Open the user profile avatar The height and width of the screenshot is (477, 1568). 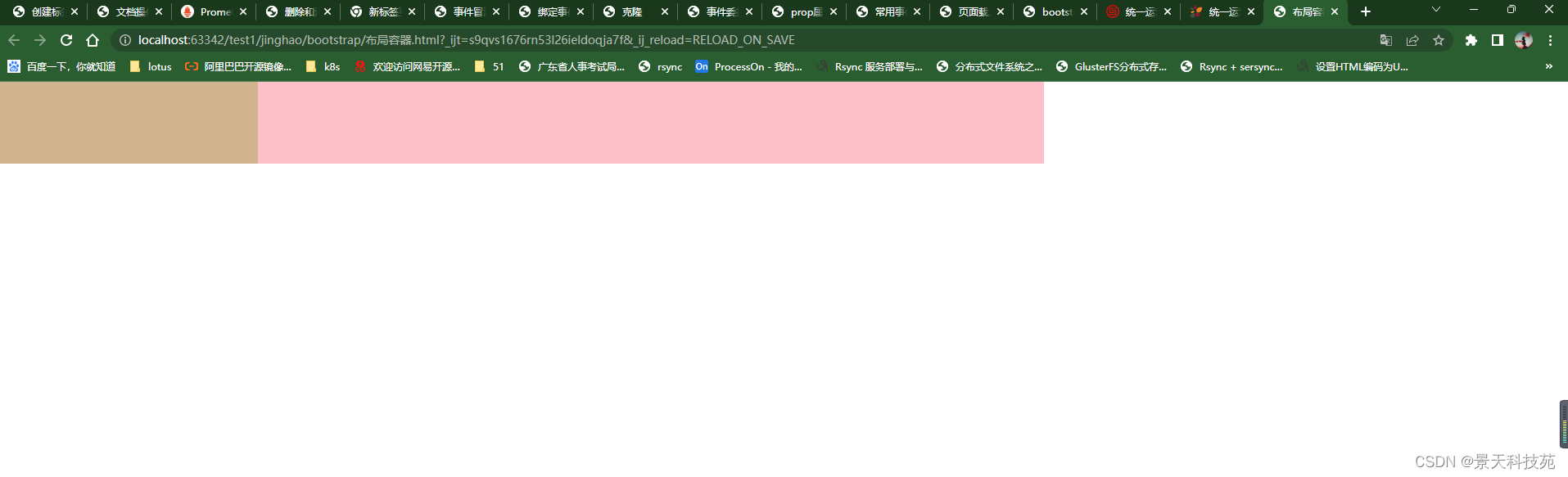click(x=1524, y=40)
